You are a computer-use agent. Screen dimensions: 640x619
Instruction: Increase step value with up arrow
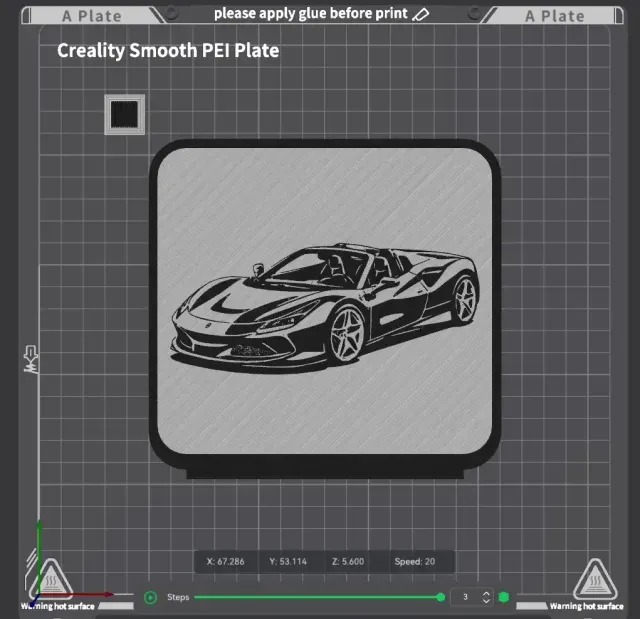click(x=486, y=593)
